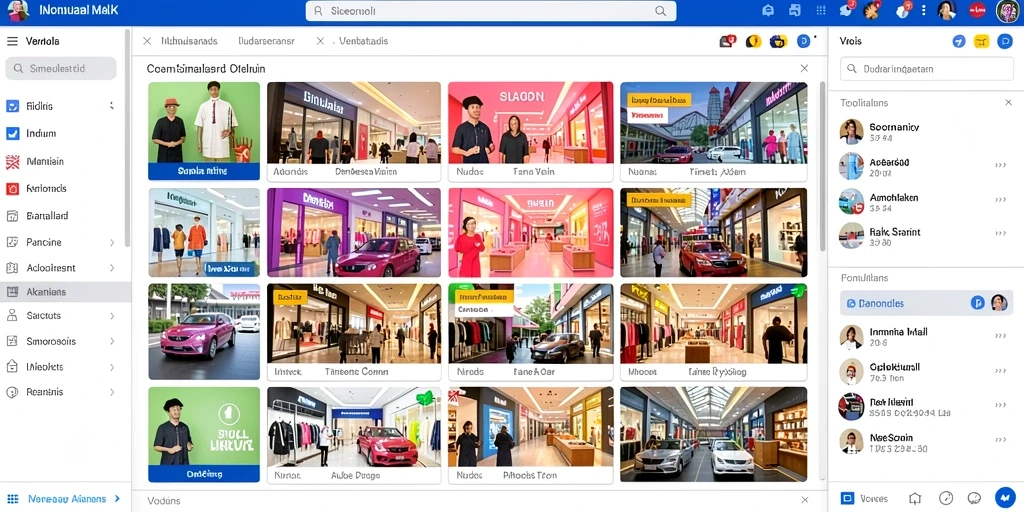The height and width of the screenshot is (512, 1024).
Task: Click the Smeulestcid sidebar search field
Action: tap(61, 68)
